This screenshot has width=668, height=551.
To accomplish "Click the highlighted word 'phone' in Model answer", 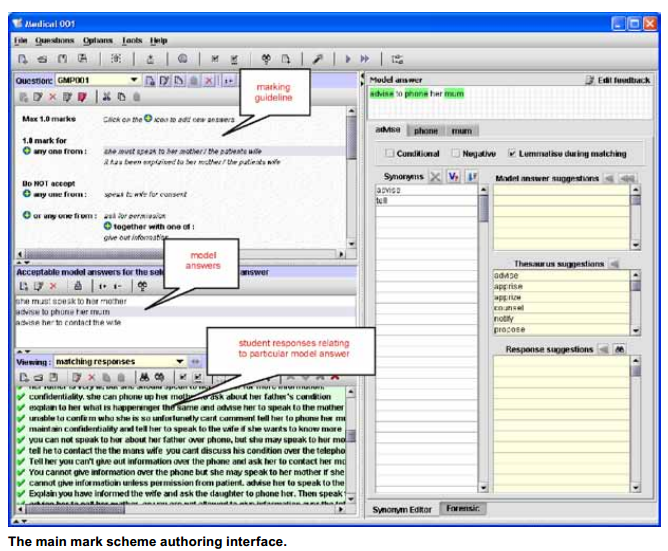I will coord(416,94).
